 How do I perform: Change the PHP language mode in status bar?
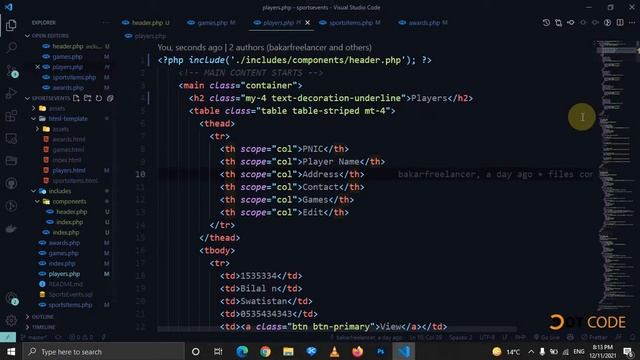520,337
